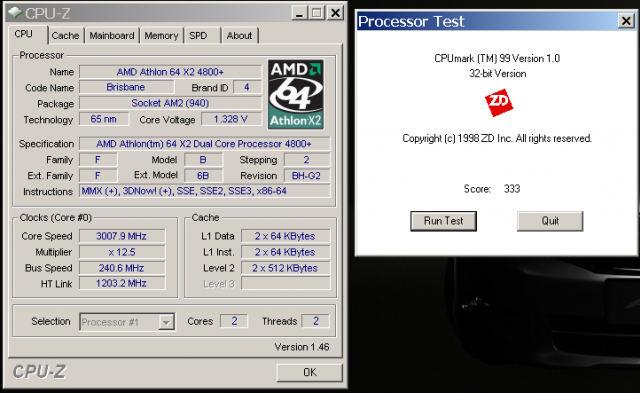The width and height of the screenshot is (640, 393).
Task: Click the Ext. Model value 6B
Action: 203,175
